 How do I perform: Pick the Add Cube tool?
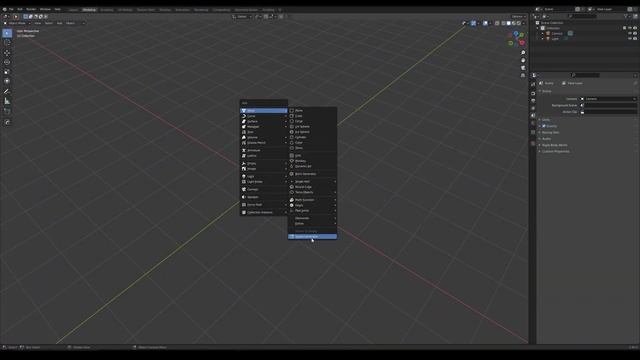(x=7, y=111)
